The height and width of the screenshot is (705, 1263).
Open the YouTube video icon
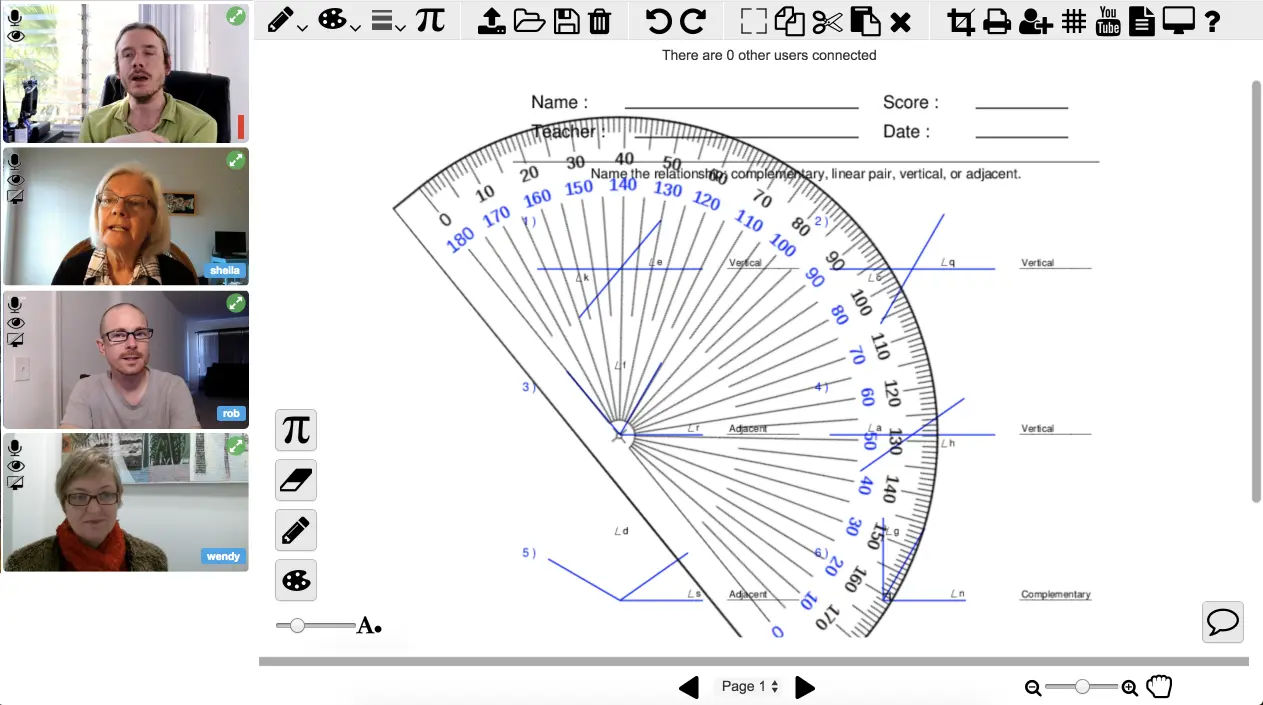[1108, 21]
